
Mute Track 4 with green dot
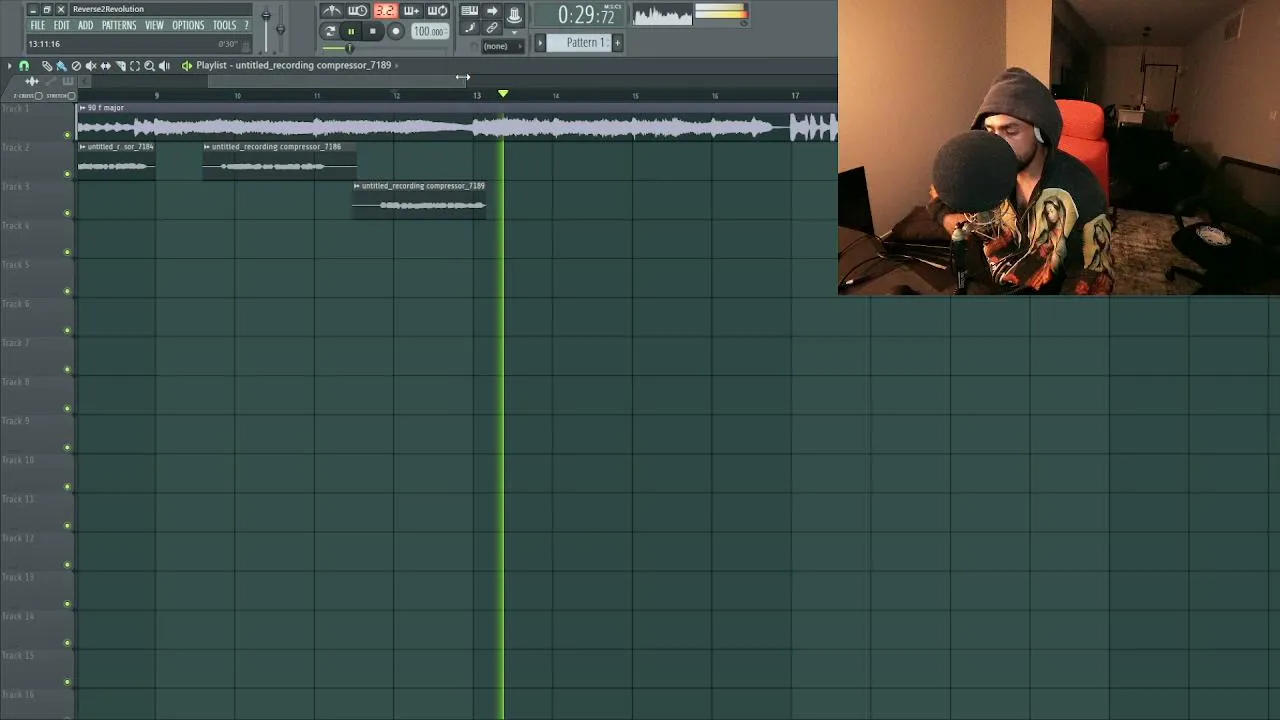[67, 252]
